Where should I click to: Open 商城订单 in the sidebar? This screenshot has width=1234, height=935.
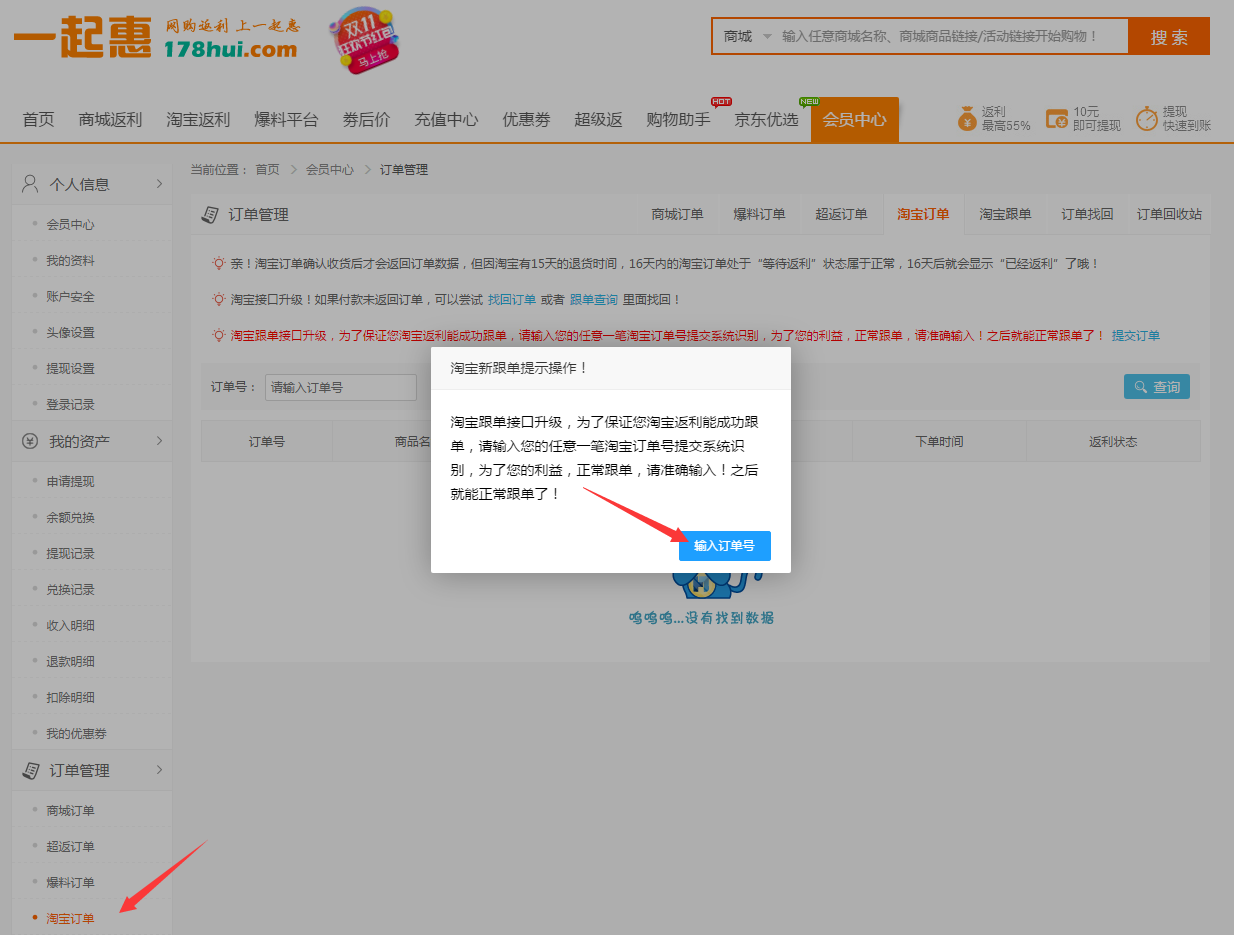pos(70,811)
